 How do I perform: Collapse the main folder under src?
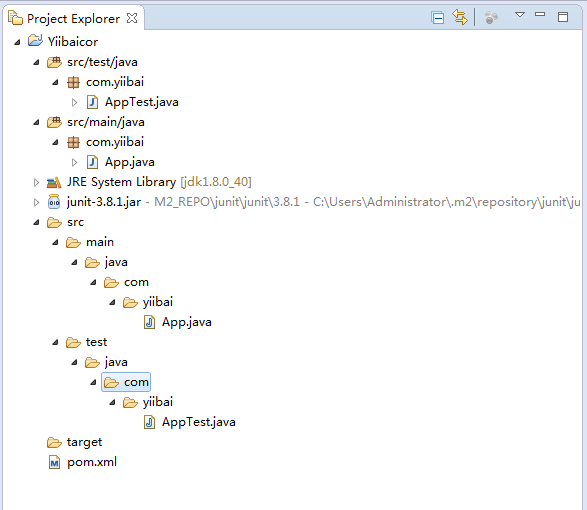point(55,242)
